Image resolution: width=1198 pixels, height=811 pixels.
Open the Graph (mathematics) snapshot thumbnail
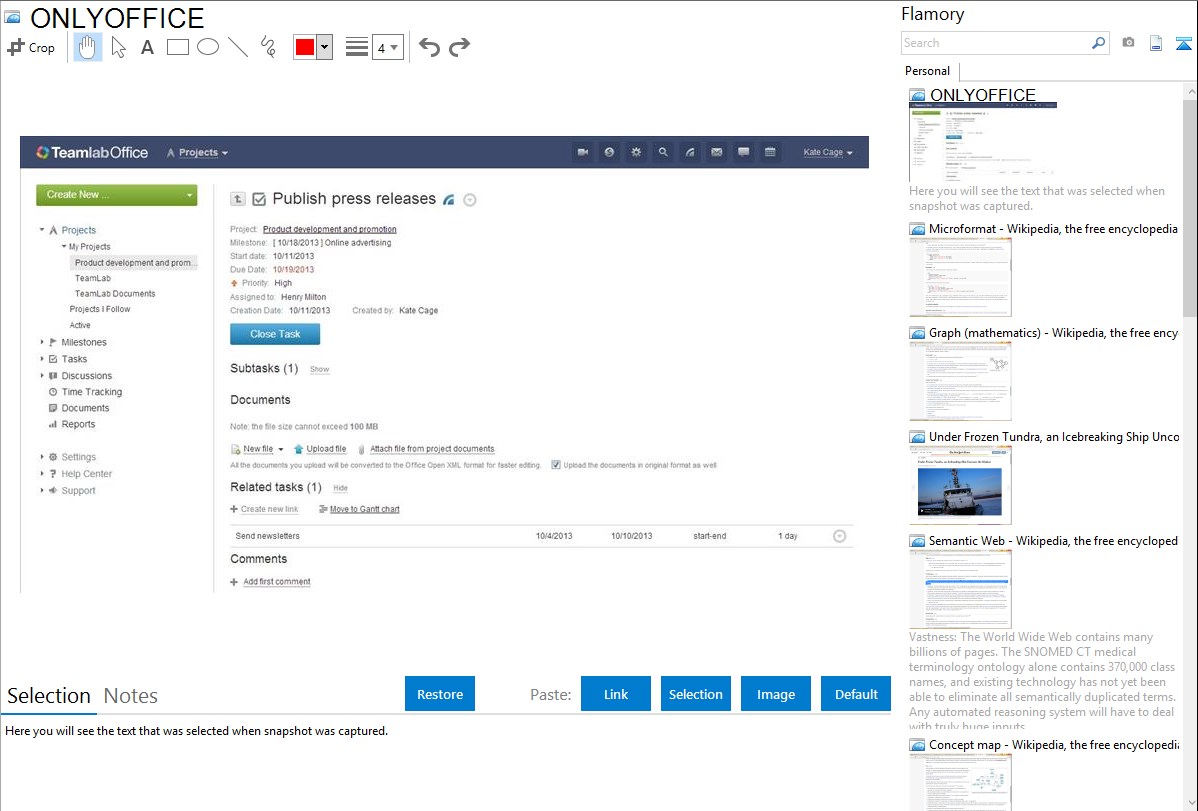[960, 381]
